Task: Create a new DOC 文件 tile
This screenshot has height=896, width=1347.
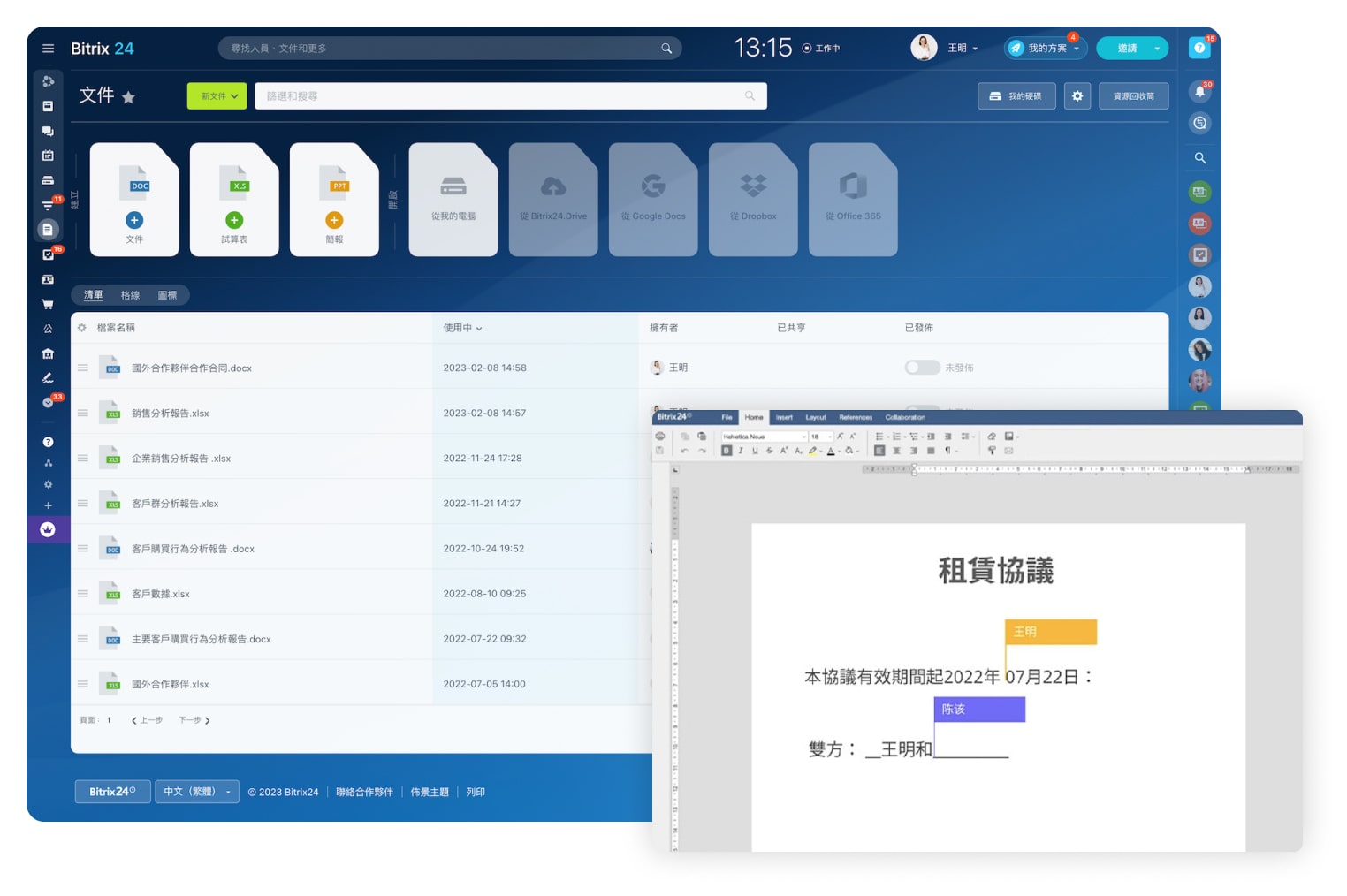Action: pos(134,200)
